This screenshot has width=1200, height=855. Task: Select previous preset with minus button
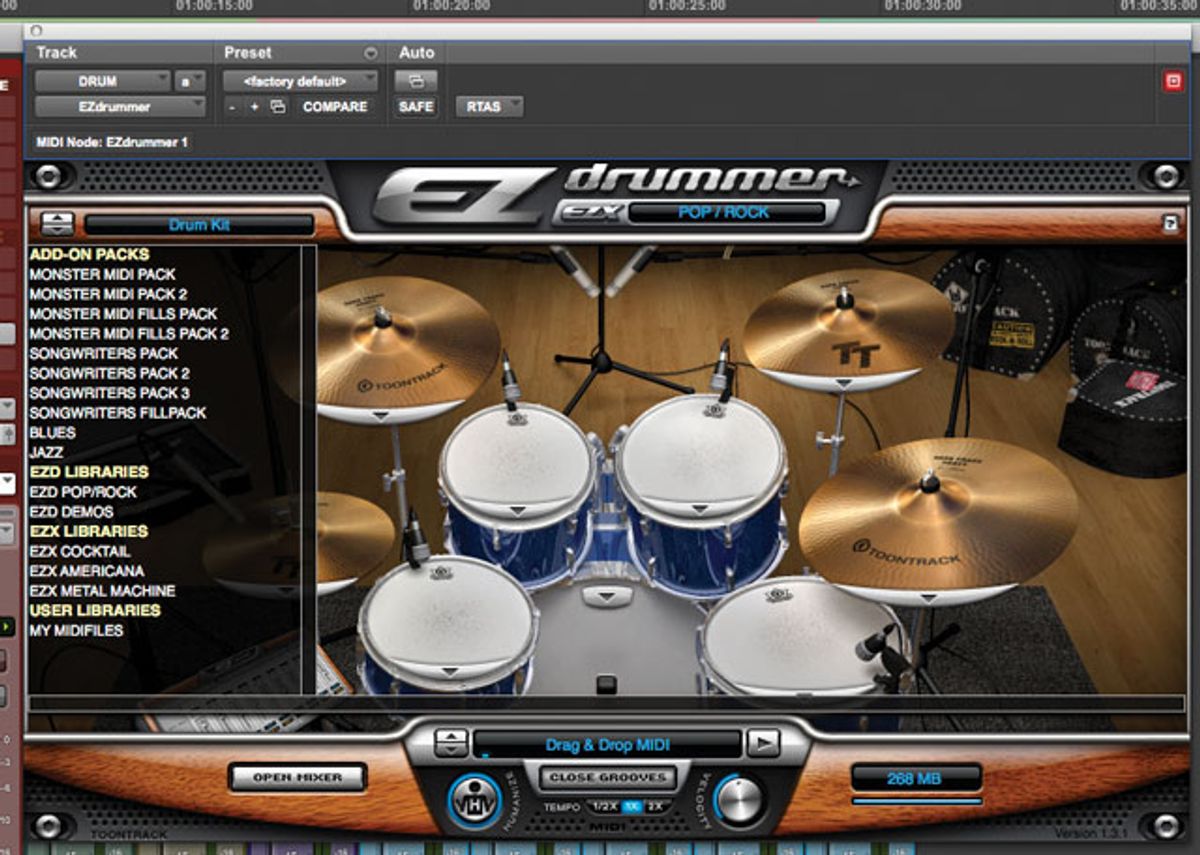coord(232,106)
